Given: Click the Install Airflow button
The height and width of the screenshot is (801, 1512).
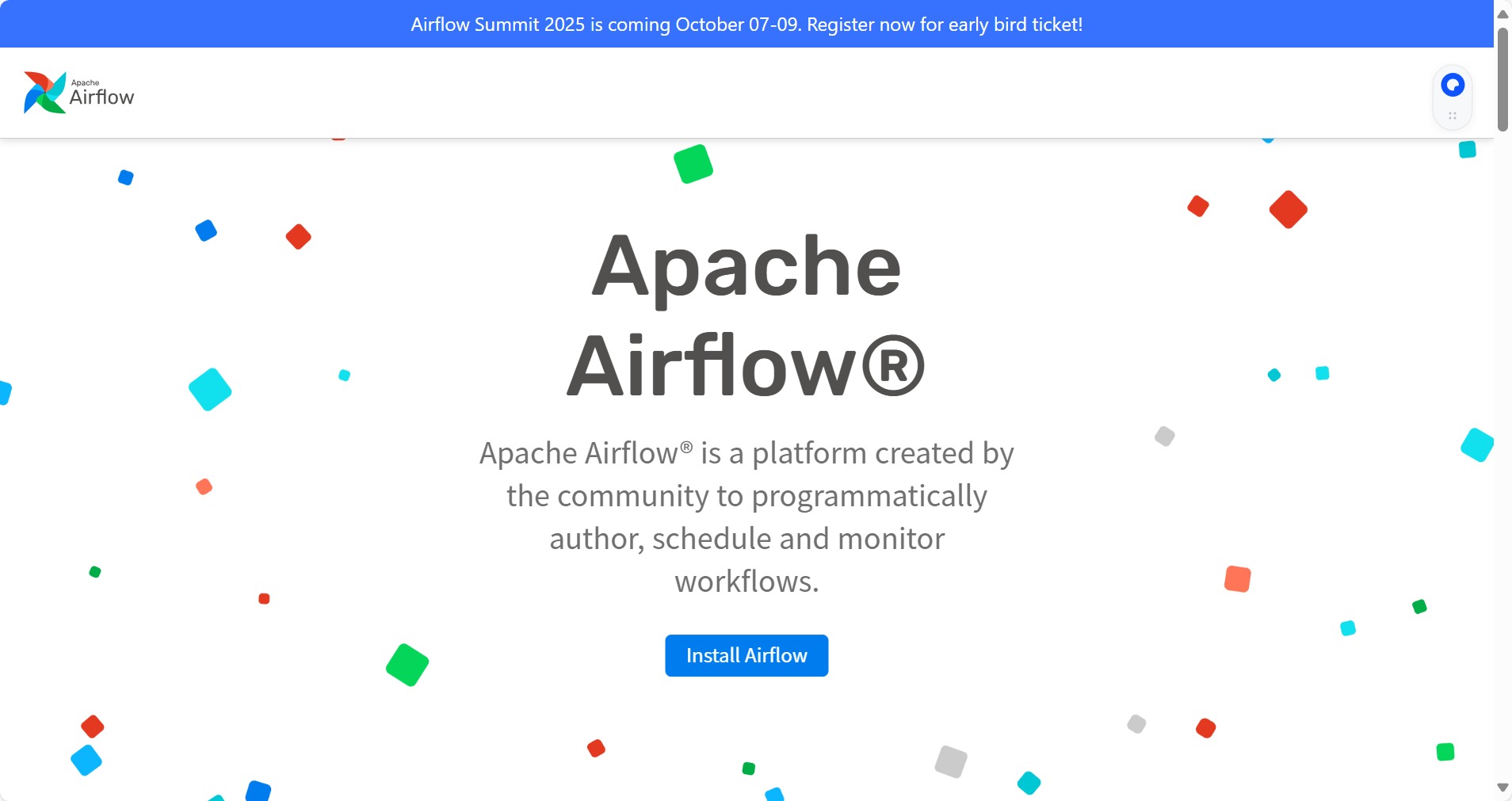Looking at the screenshot, I should coord(746,655).
